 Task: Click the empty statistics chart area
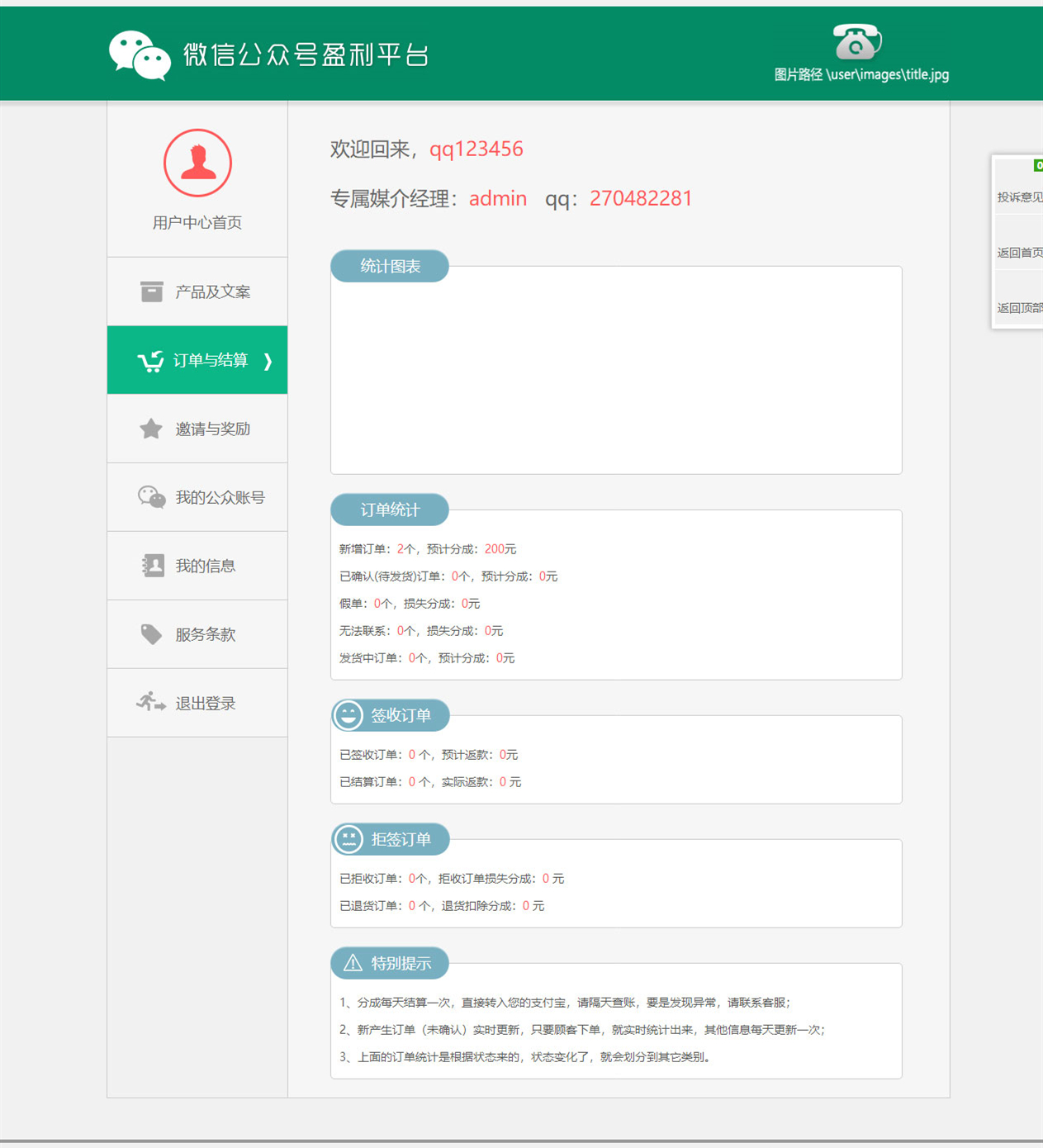(x=616, y=376)
